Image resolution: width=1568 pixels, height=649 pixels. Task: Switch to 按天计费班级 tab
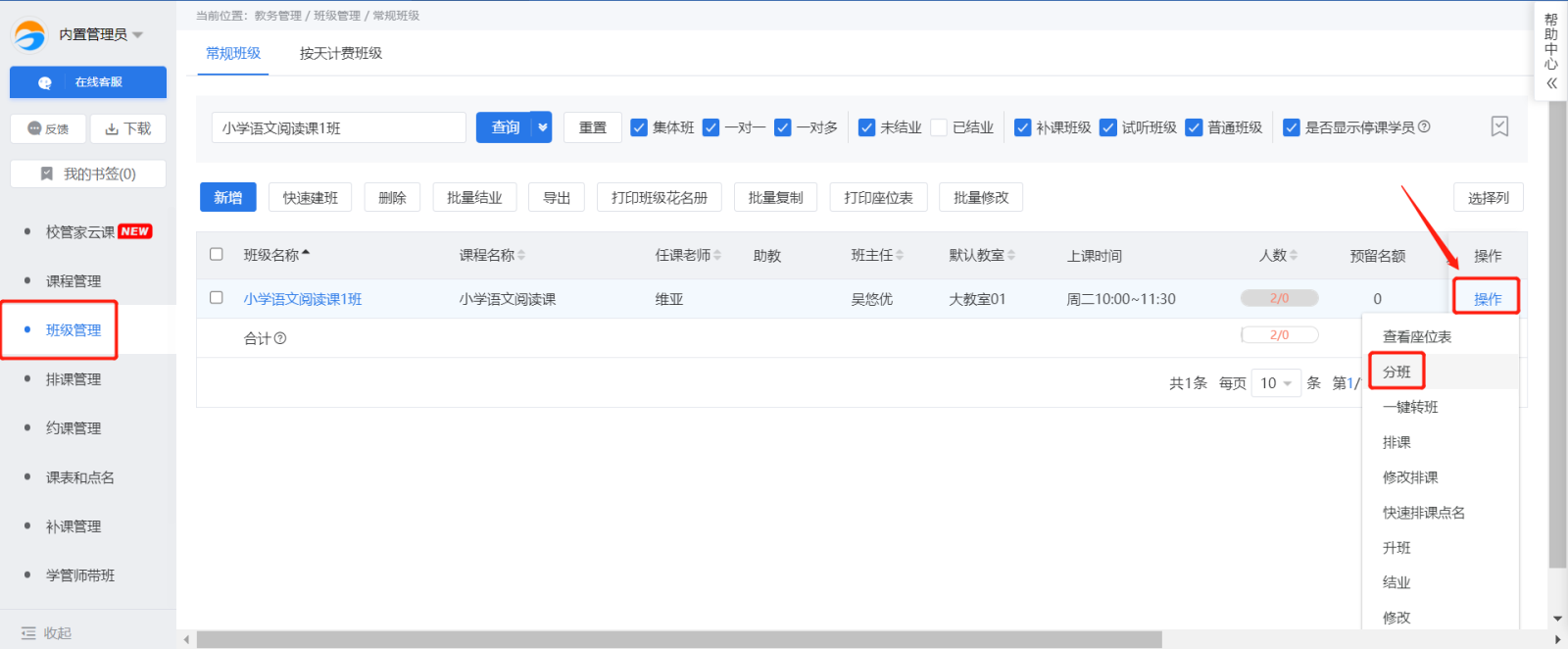click(341, 54)
